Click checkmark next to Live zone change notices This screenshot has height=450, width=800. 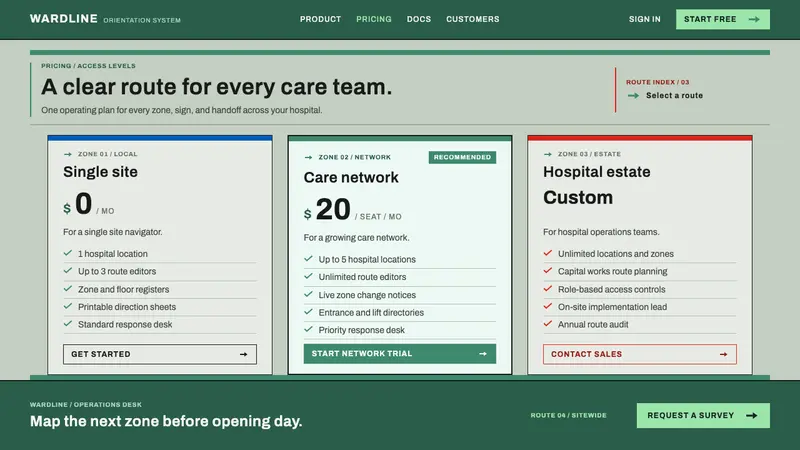pyautogui.click(x=308, y=294)
